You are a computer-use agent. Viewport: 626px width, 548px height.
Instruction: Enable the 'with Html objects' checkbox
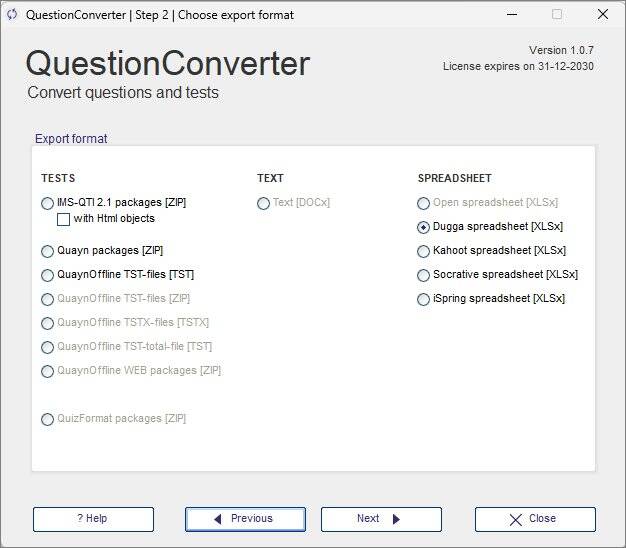pyautogui.click(x=63, y=219)
